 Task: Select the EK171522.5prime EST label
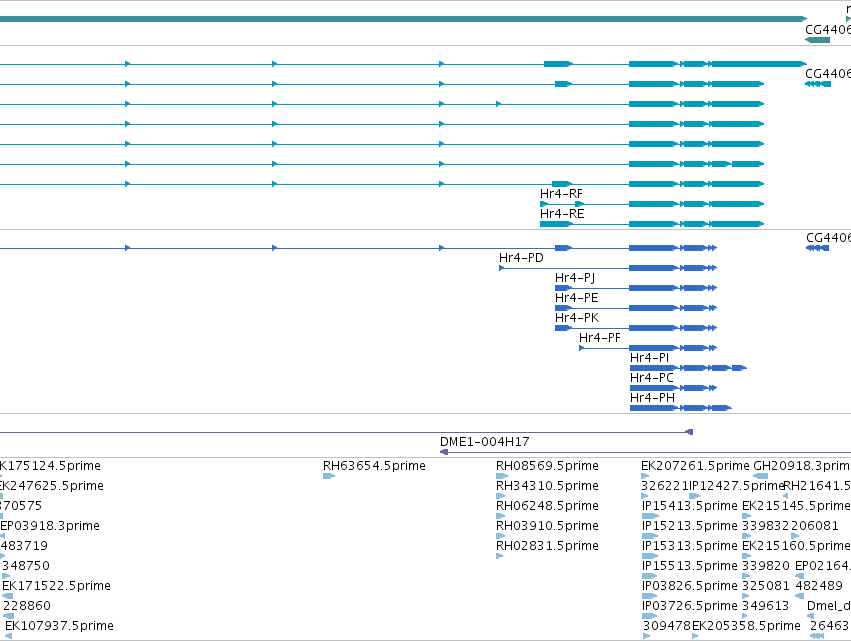(x=56, y=586)
